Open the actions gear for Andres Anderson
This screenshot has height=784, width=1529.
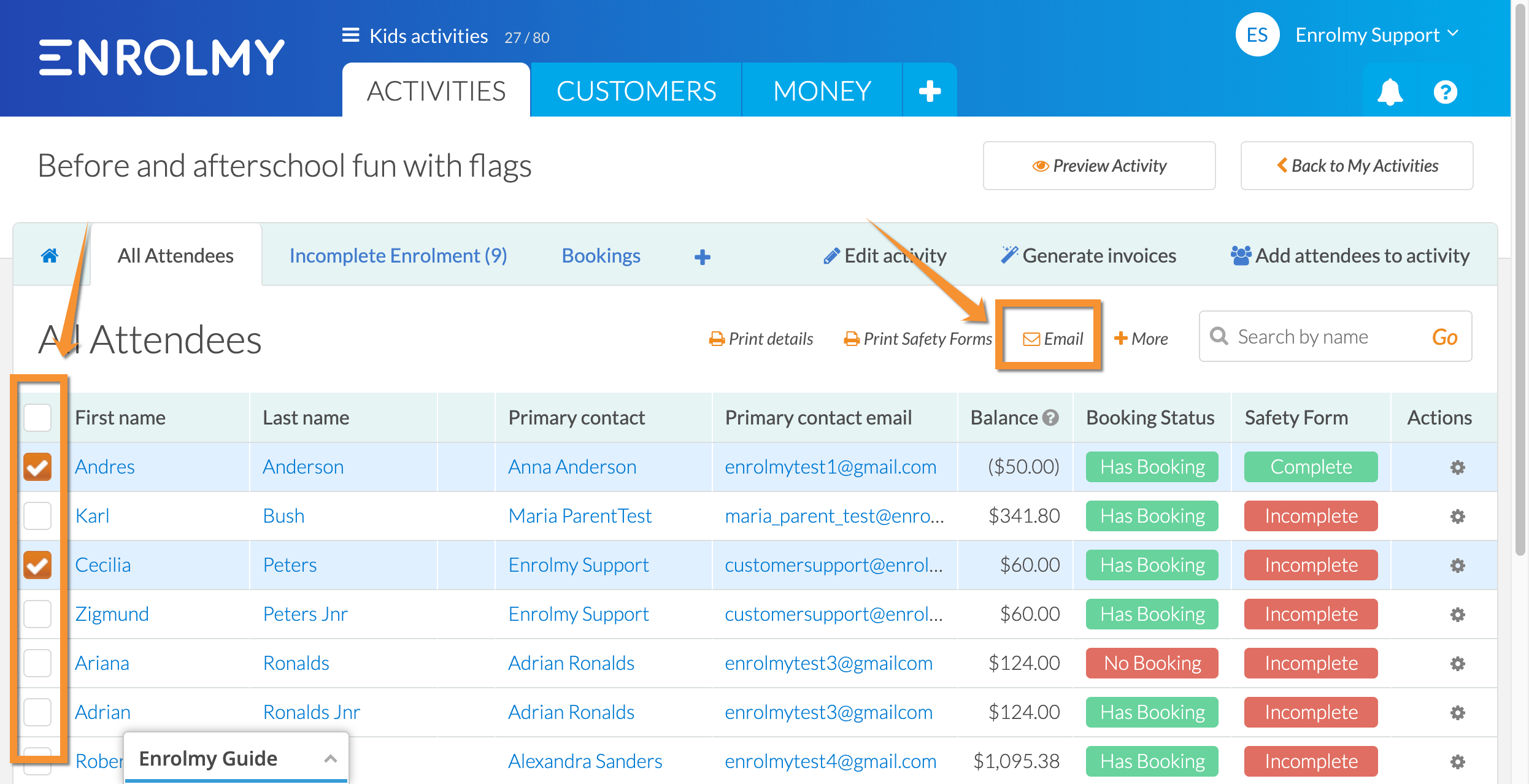point(1457,467)
